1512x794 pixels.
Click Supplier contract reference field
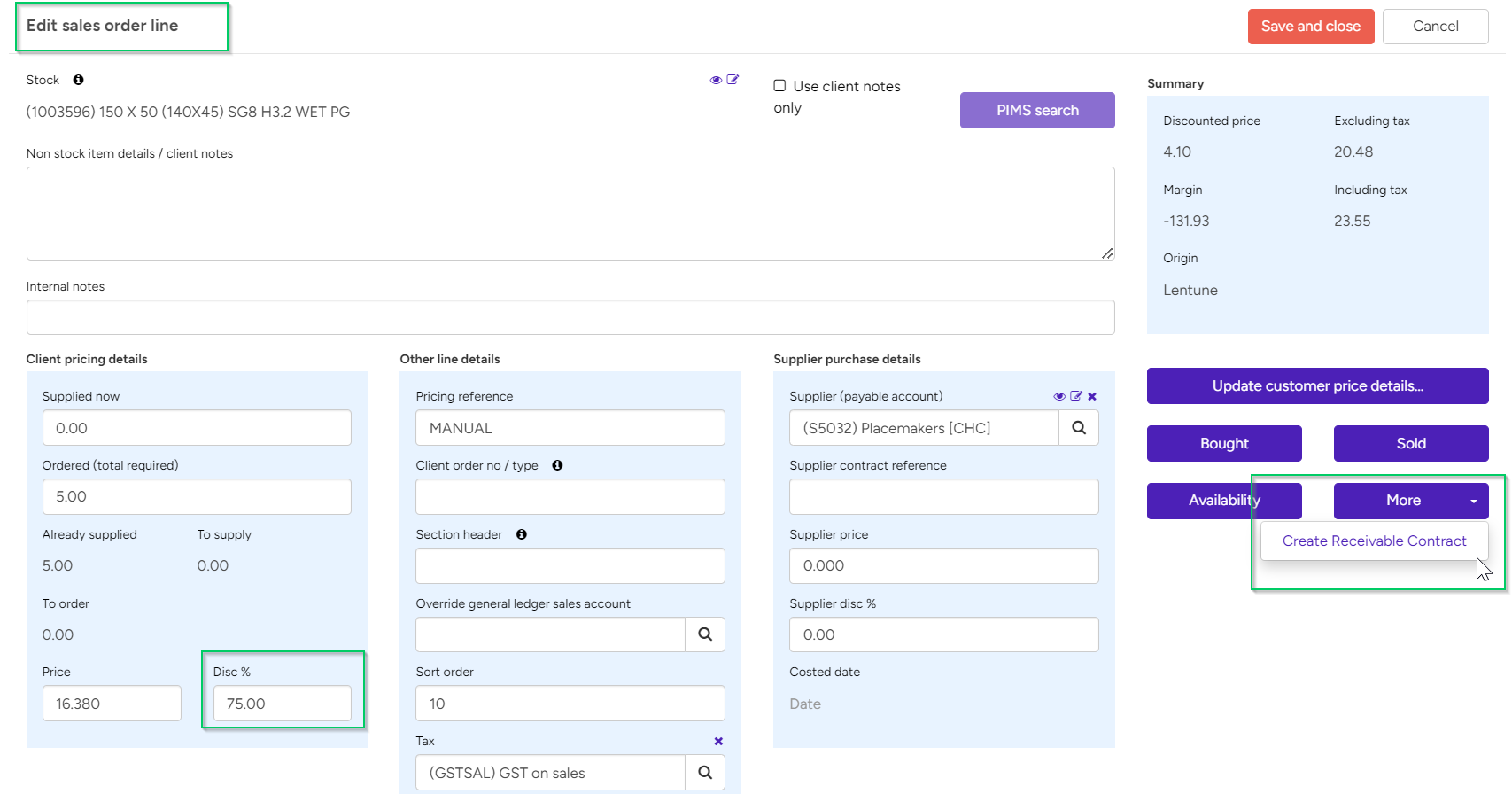[x=944, y=497]
